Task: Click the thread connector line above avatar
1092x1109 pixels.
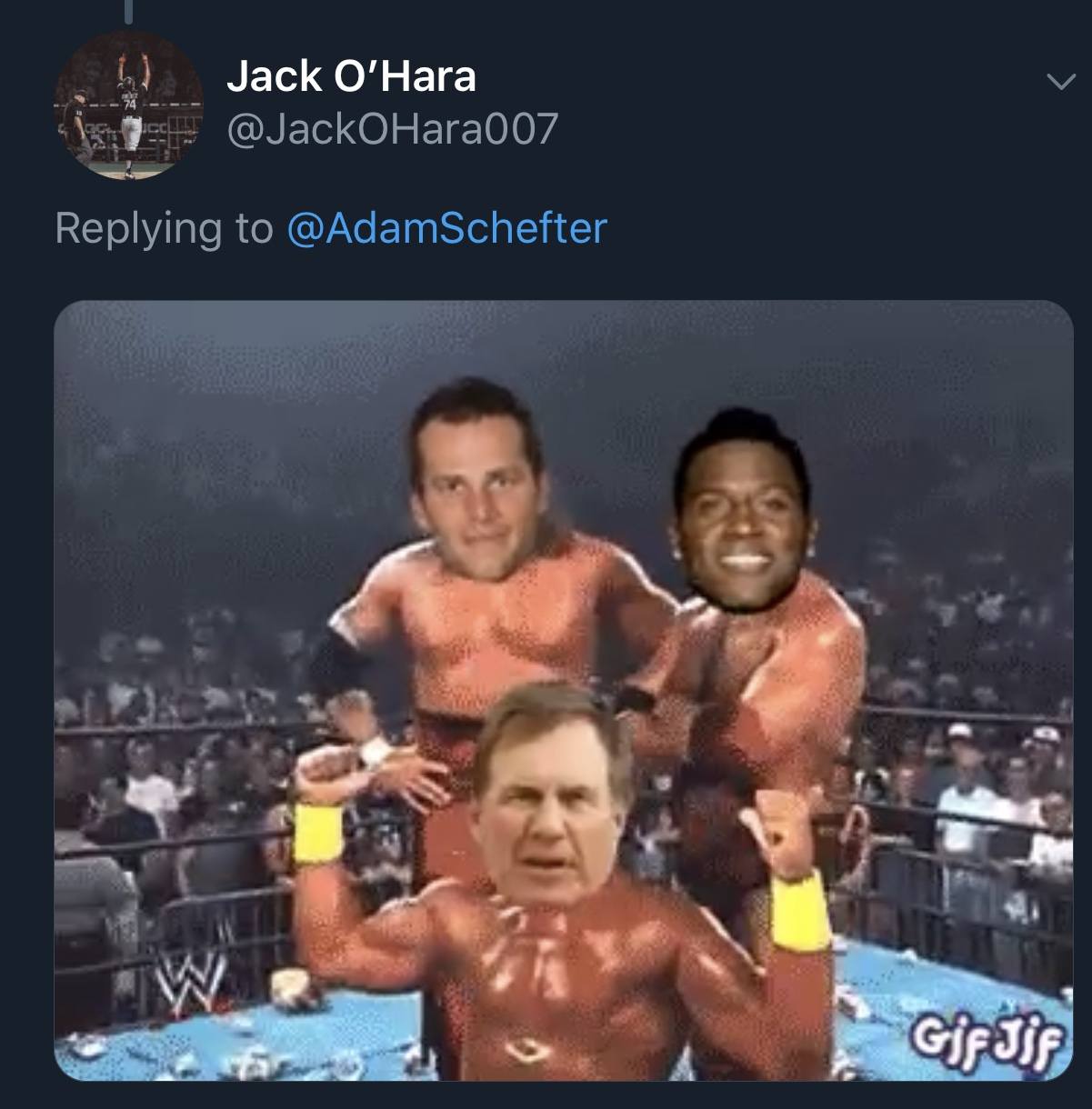Action: [x=128, y=11]
